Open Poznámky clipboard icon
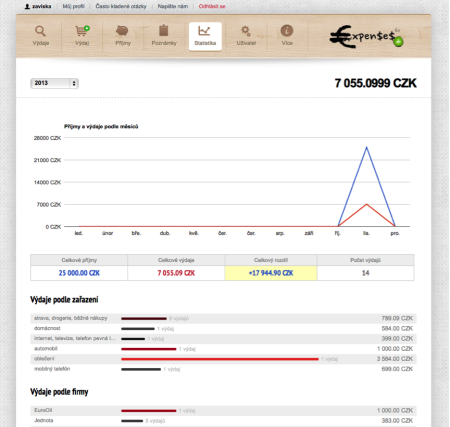 164,31
